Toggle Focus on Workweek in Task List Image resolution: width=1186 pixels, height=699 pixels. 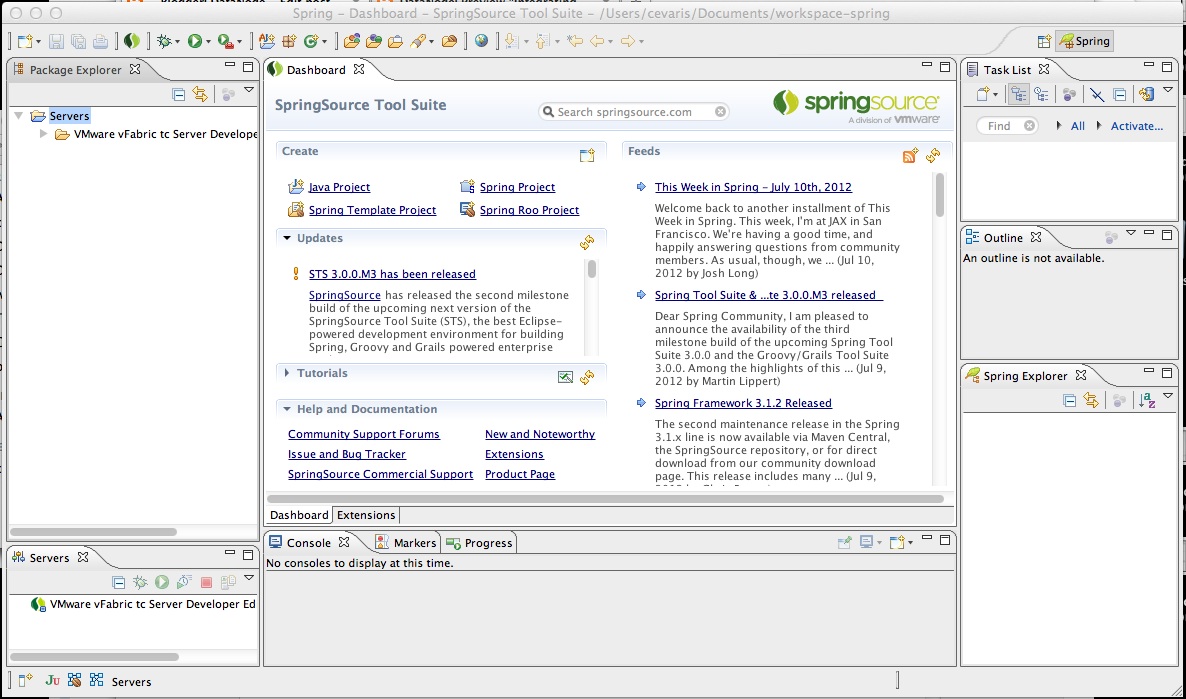pos(1069,95)
